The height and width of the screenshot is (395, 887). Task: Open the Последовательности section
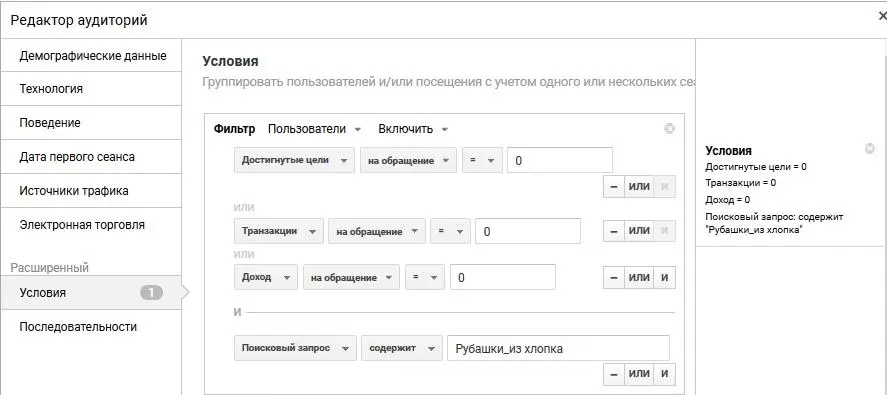(91, 327)
